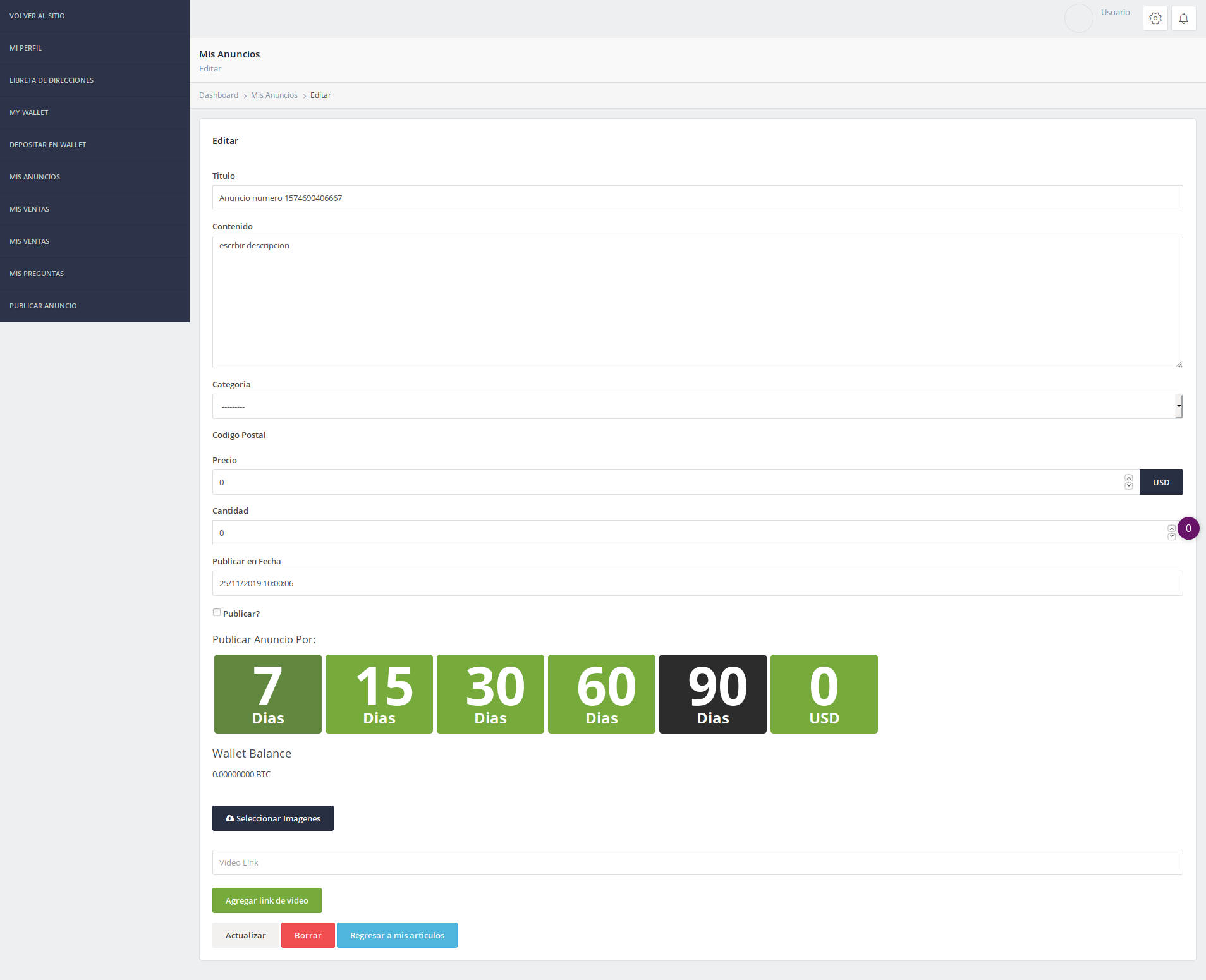
Task: Click the red Borrar button
Action: point(308,935)
